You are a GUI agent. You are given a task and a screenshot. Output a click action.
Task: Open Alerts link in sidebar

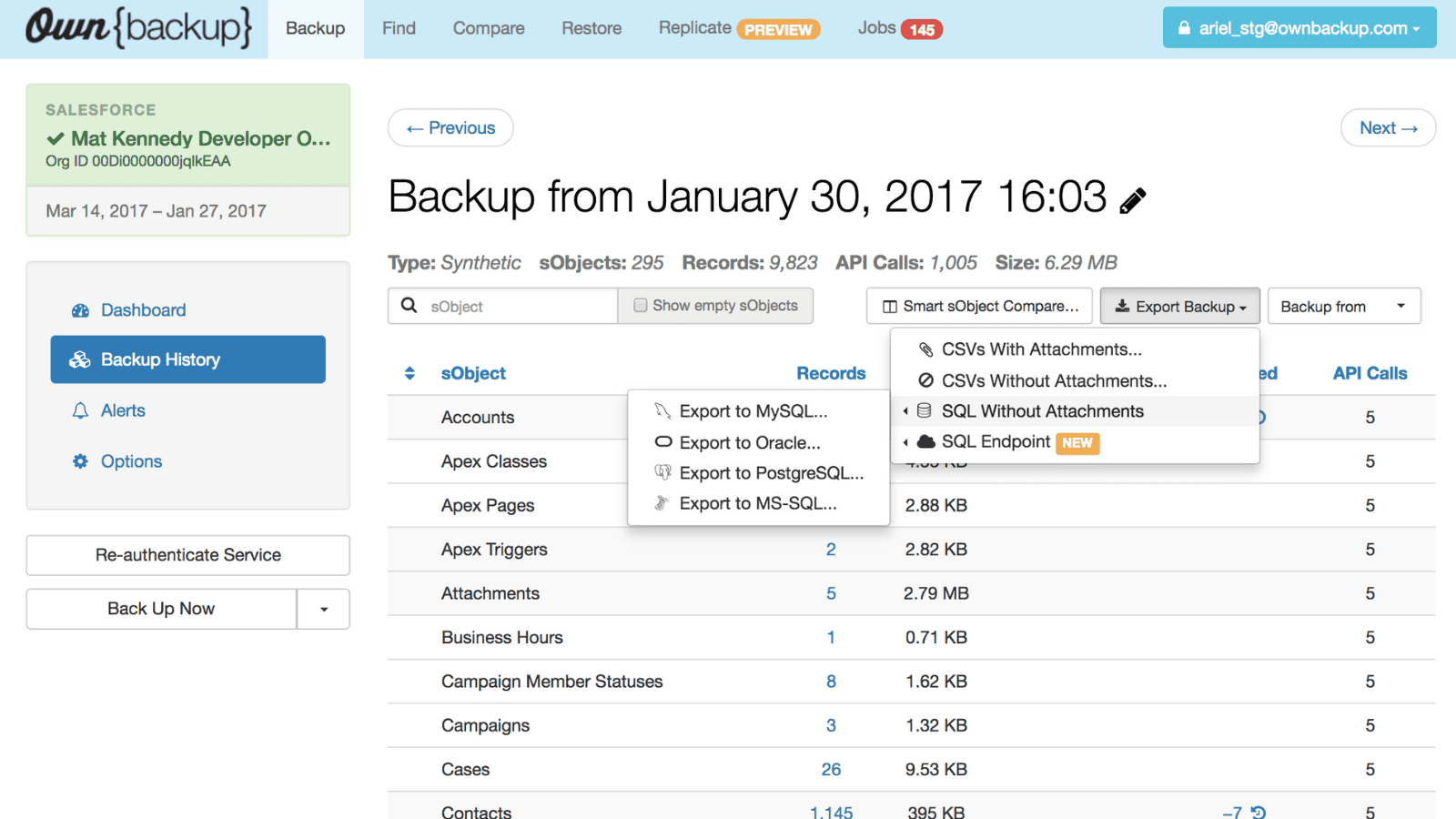pos(123,410)
